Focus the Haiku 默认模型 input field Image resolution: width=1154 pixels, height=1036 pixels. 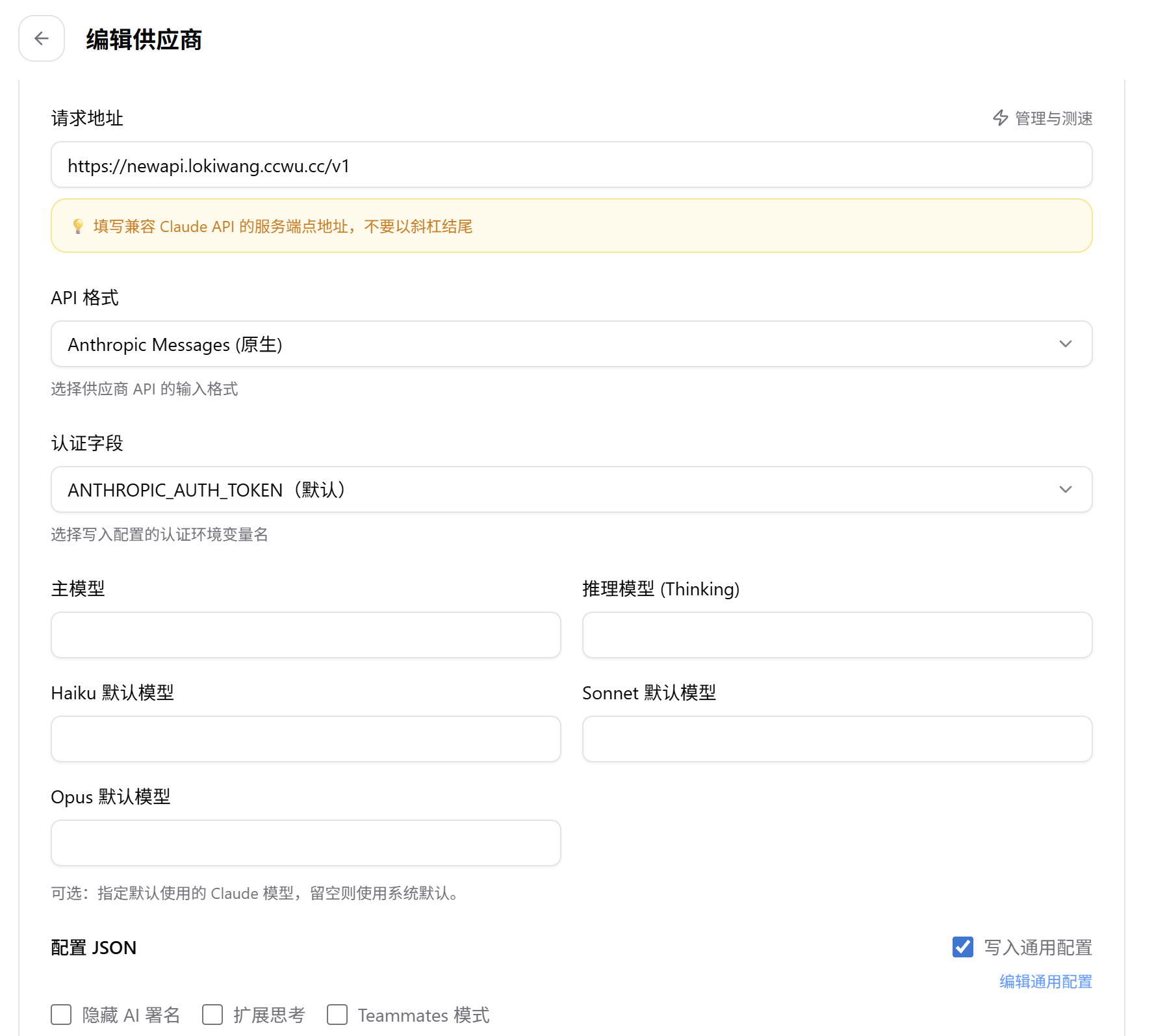pyautogui.click(x=306, y=739)
